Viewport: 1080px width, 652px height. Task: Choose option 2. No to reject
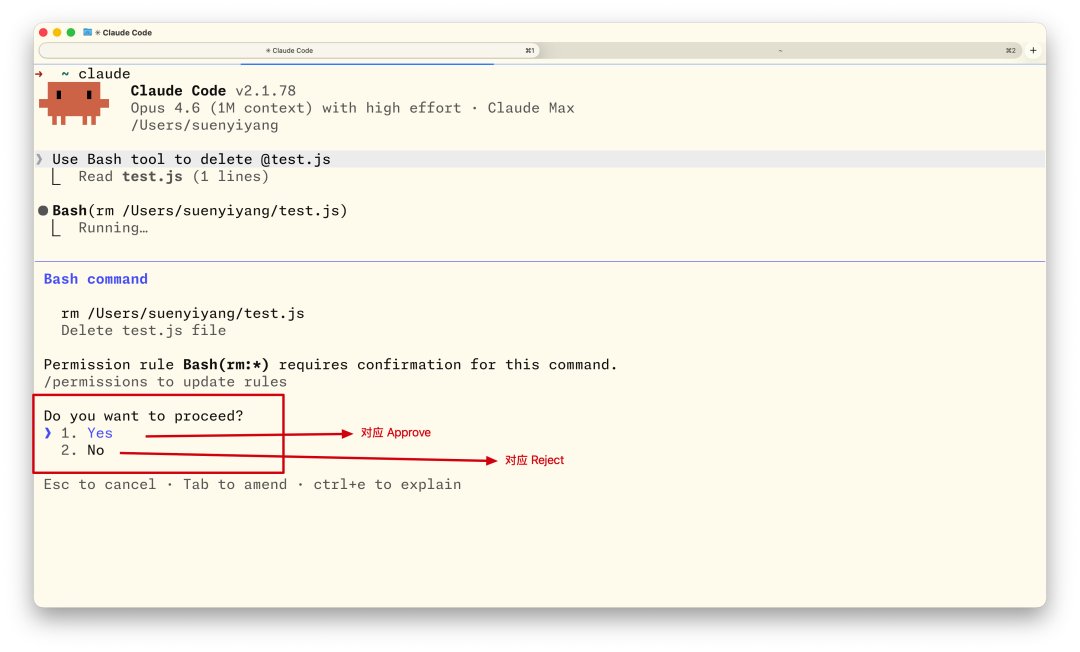pos(83,450)
